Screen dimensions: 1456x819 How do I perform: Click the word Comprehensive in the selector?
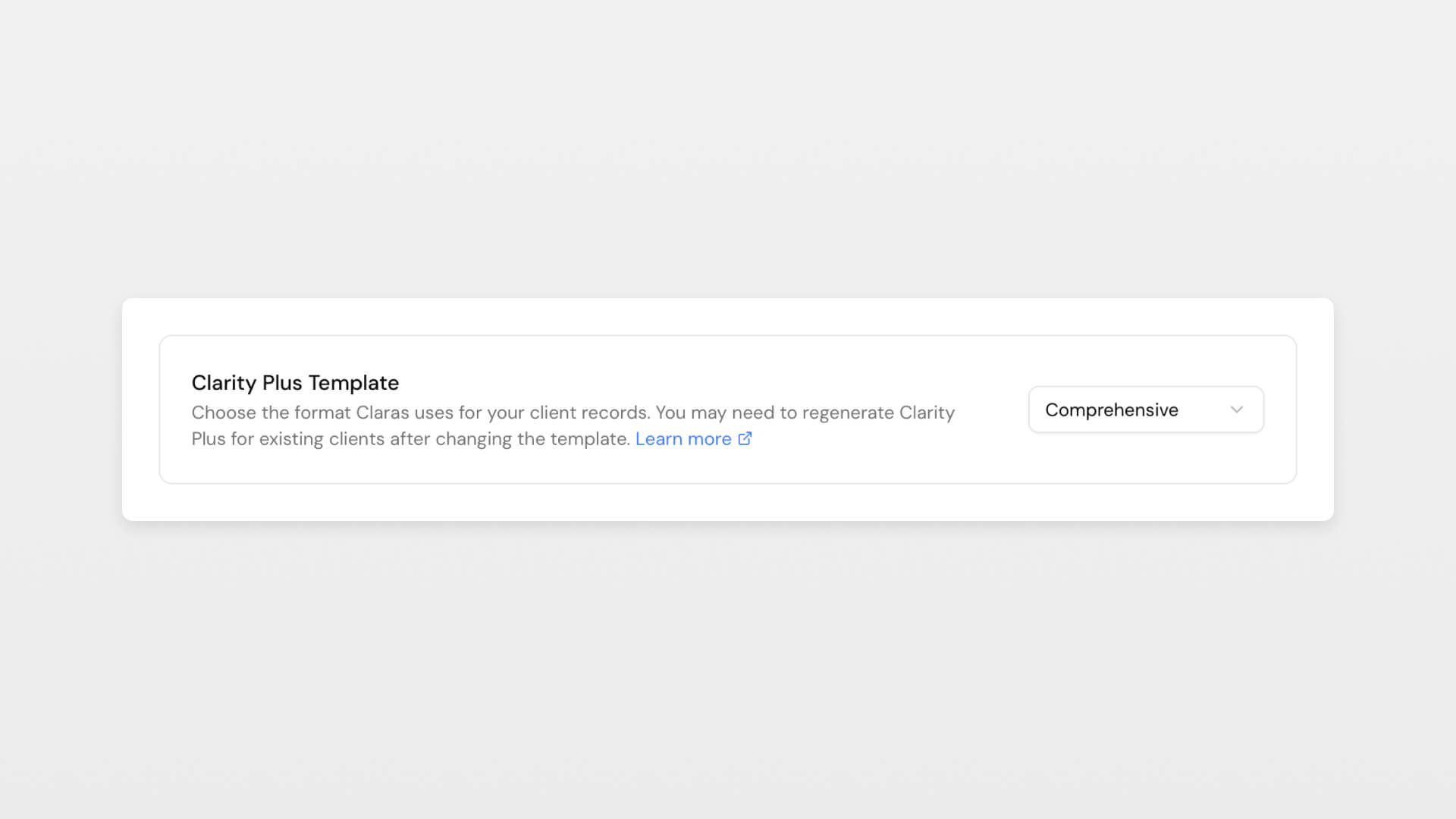[1112, 409]
